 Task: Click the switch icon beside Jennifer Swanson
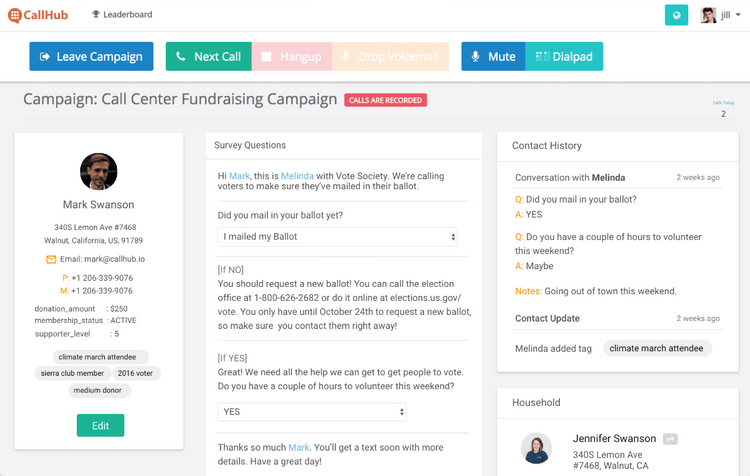(670, 439)
